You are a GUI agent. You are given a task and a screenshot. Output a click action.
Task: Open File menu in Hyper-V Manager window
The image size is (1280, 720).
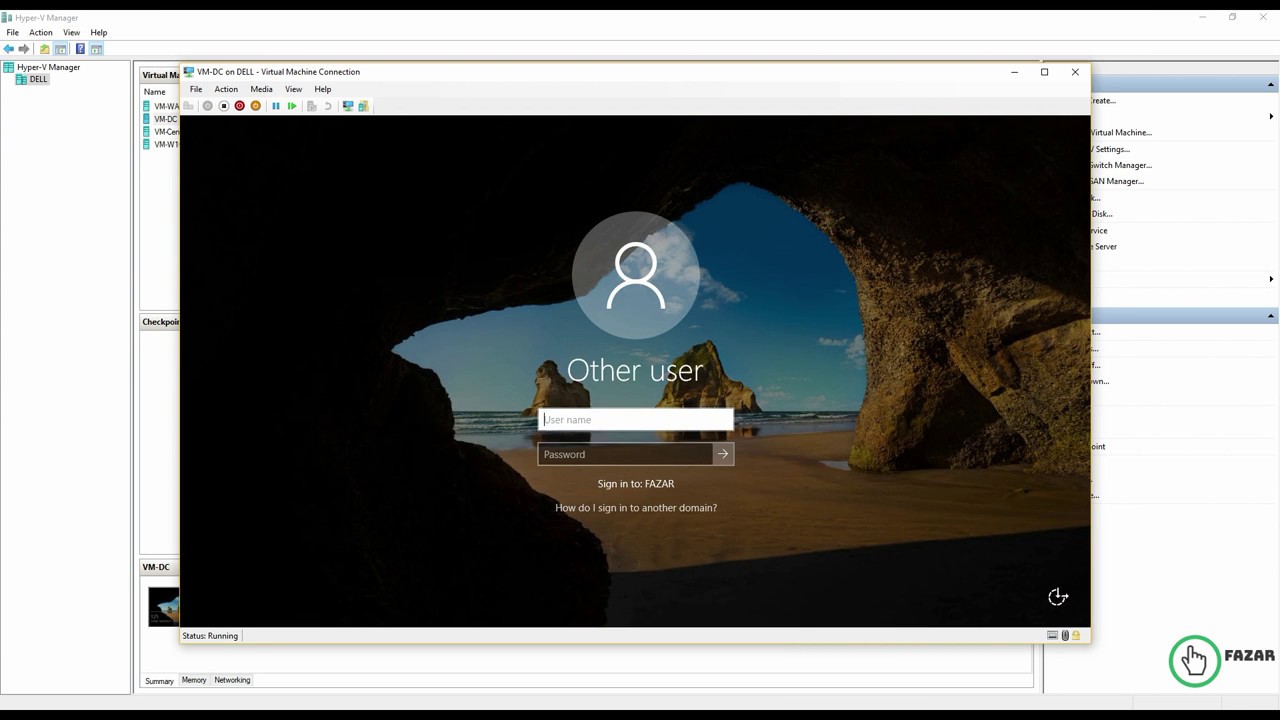pyautogui.click(x=13, y=33)
